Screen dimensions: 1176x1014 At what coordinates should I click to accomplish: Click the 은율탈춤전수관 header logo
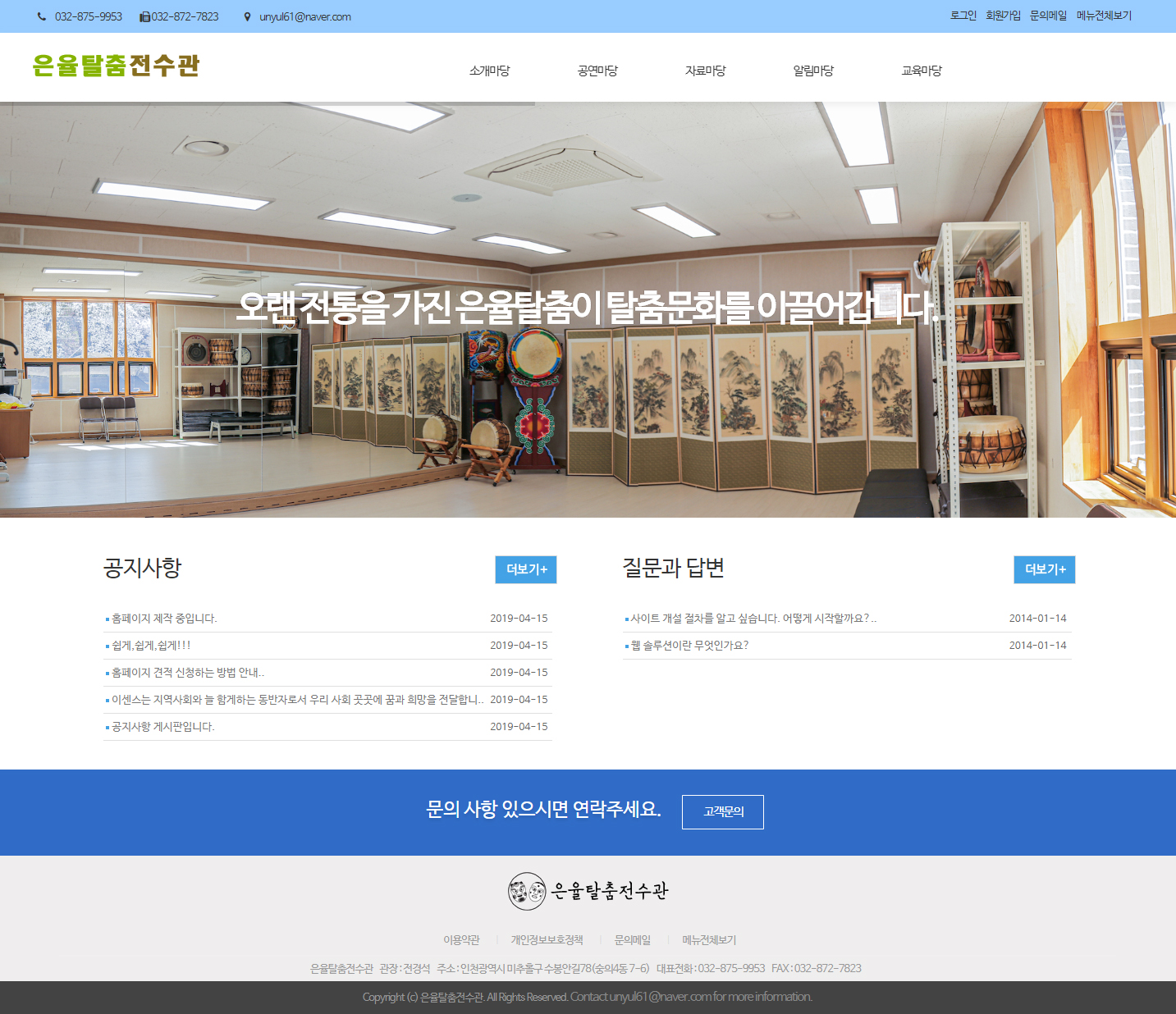click(x=116, y=66)
